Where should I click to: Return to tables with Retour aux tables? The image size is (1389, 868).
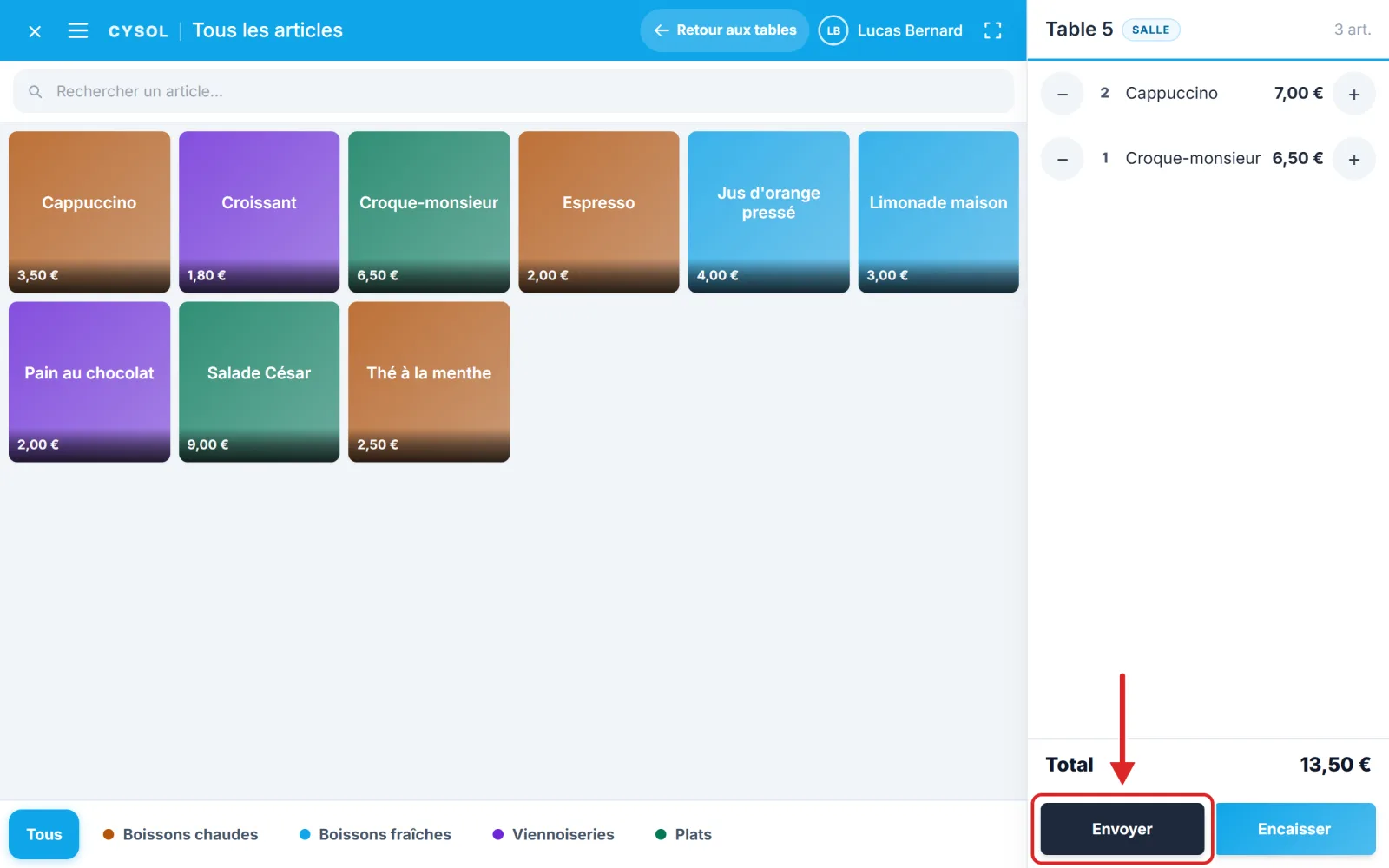(x=725, y=30)
